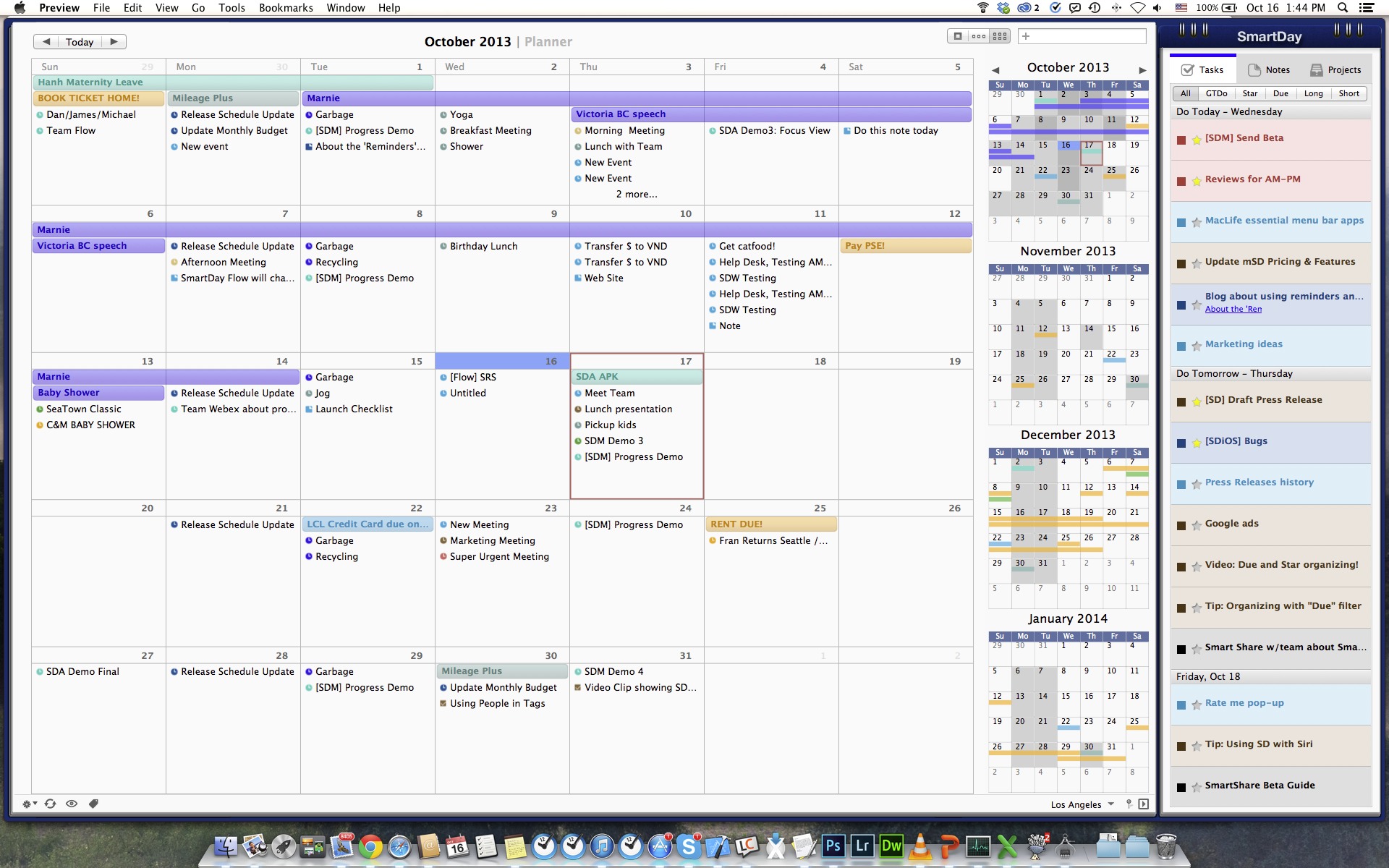
Task: Open the battery status menu
Action: tap(1215, 8)
